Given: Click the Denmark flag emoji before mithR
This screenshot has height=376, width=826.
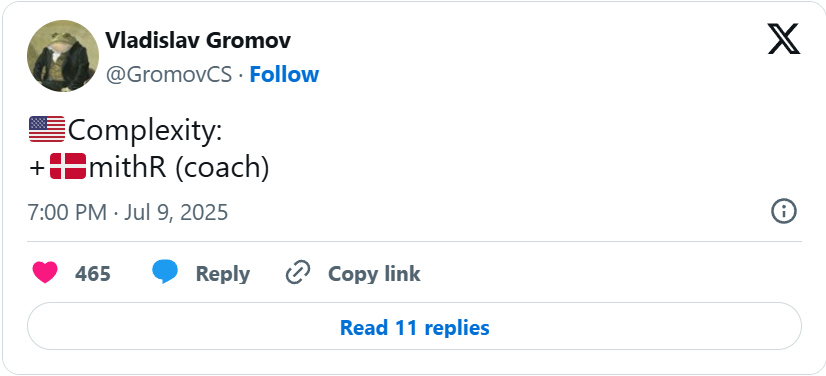Looking at the screenshot, I should (x=68, y=166).
